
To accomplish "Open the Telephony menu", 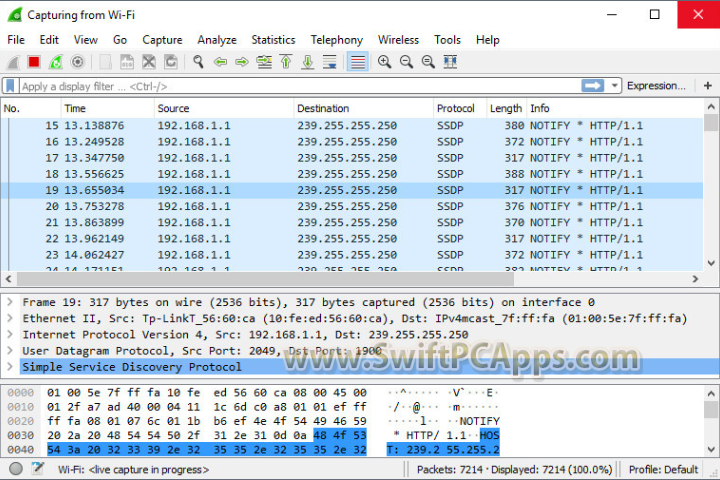I will [x=337, y=40].
